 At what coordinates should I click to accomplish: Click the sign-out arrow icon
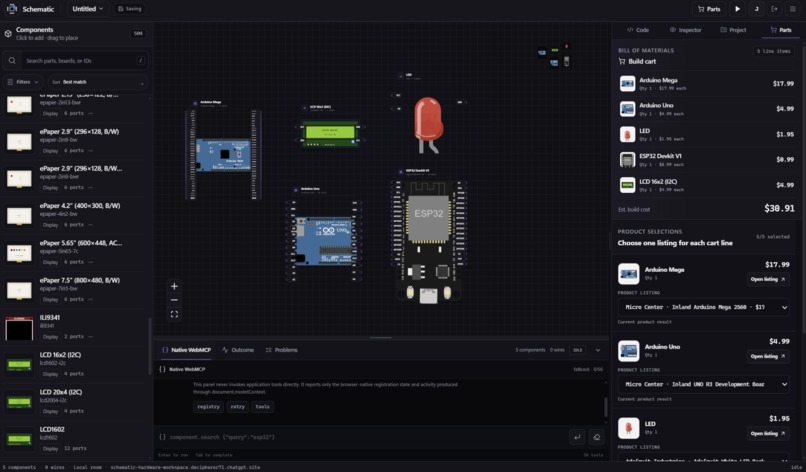[x=774, y=9]
